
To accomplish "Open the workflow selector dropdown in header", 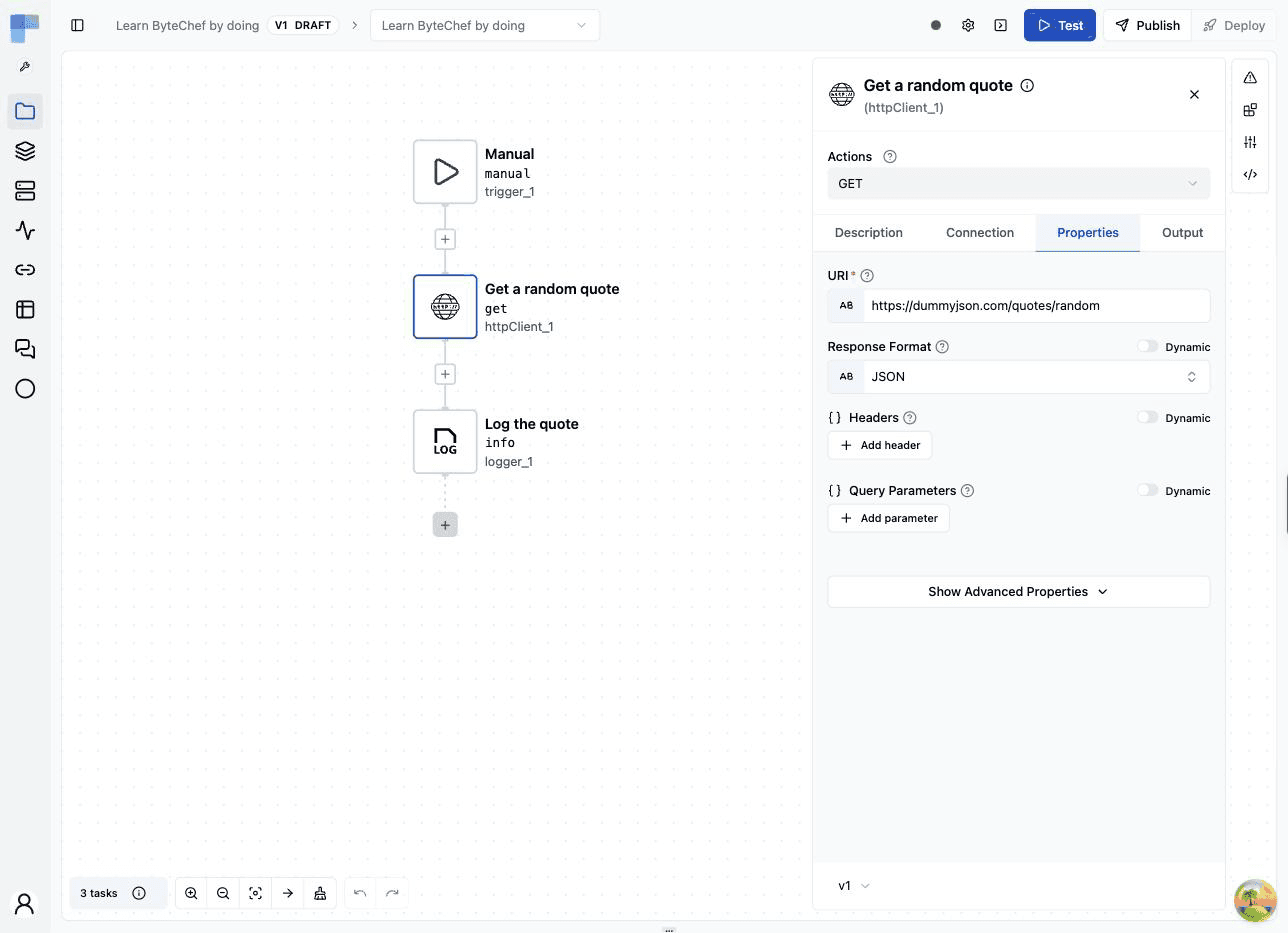I will click(x=485, y=25).
